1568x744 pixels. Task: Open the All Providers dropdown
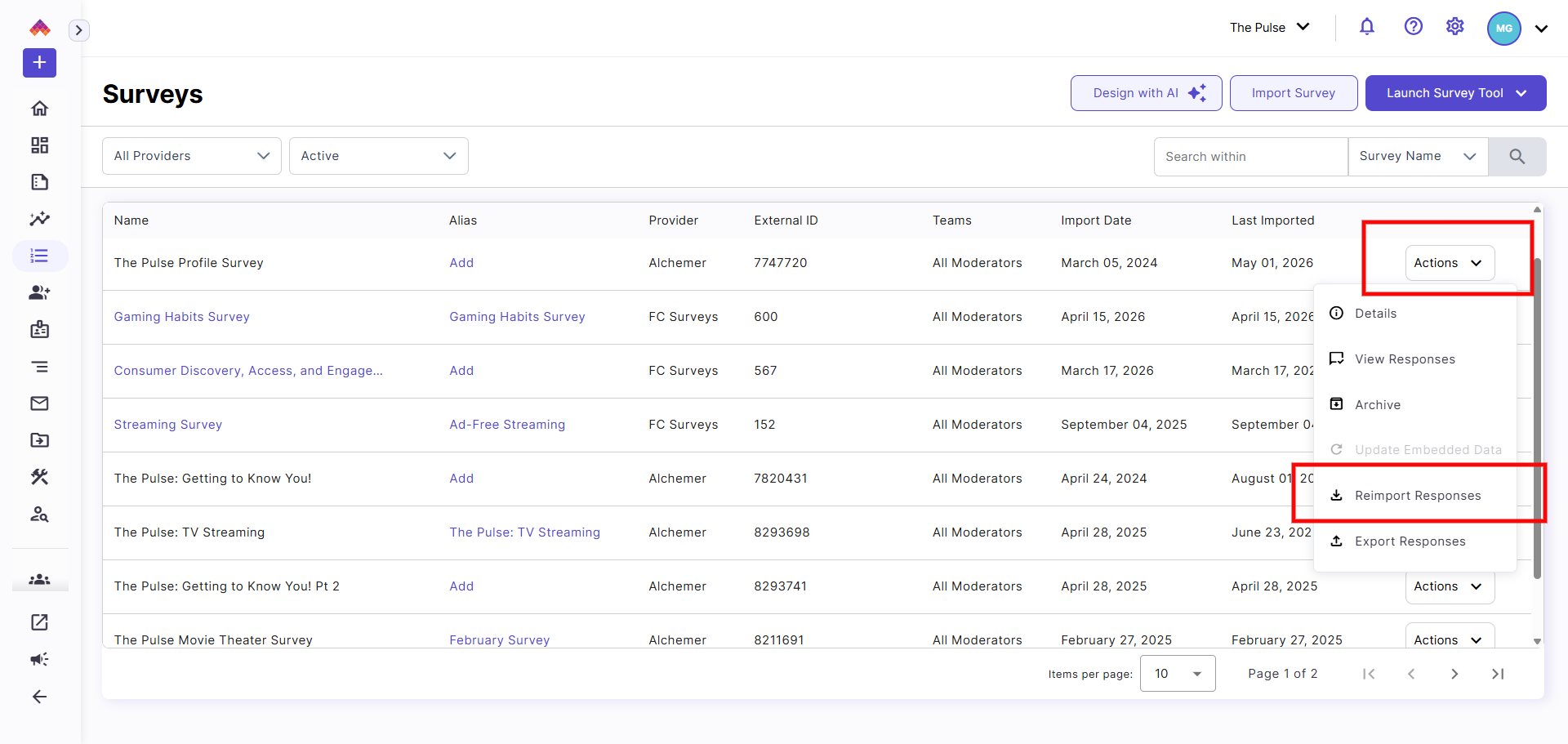(x=192, y=156)
